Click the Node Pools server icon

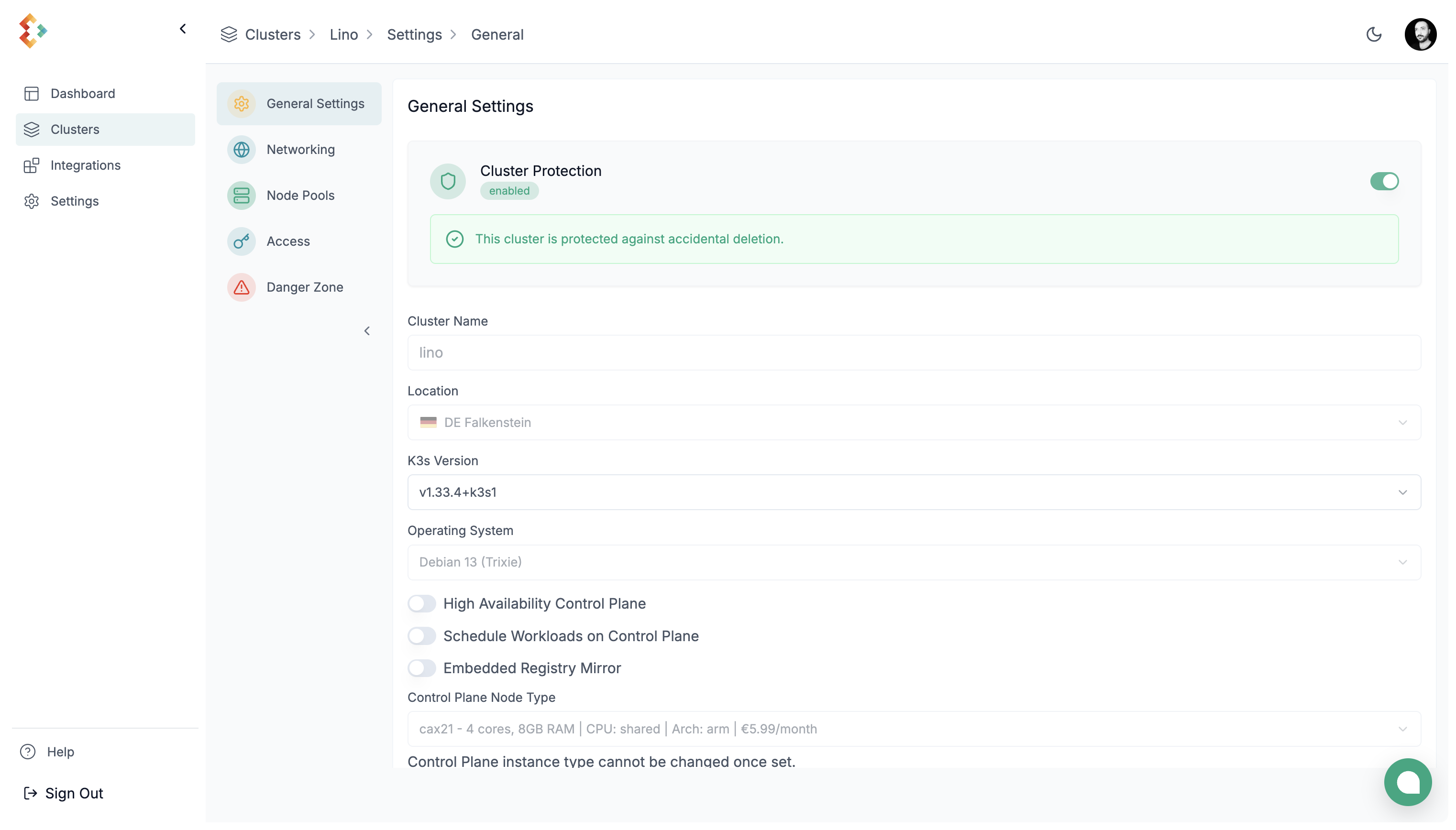pyautogui.click(x=241, y=196)
